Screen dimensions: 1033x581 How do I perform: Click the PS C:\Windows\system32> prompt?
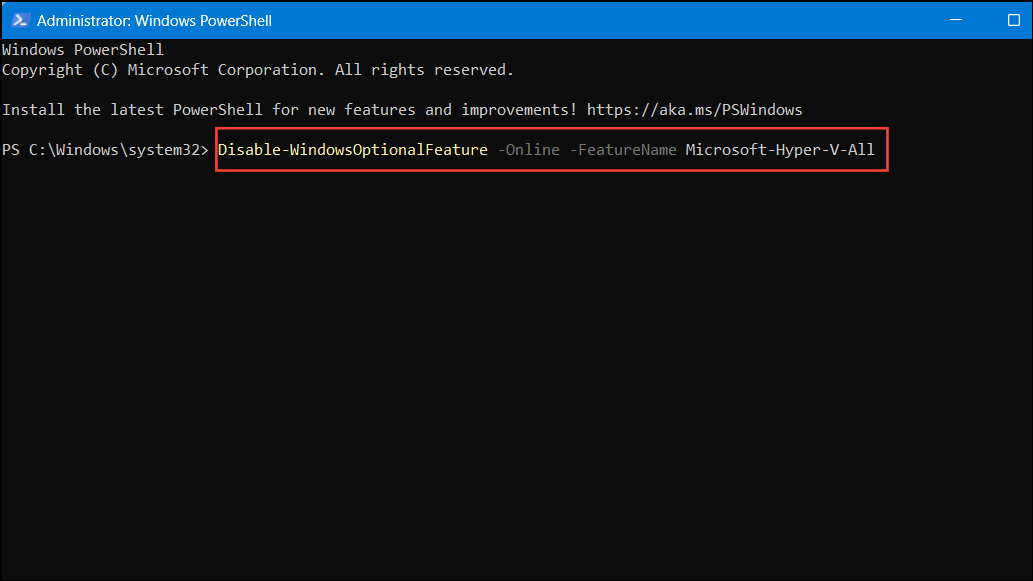[105, 149]
